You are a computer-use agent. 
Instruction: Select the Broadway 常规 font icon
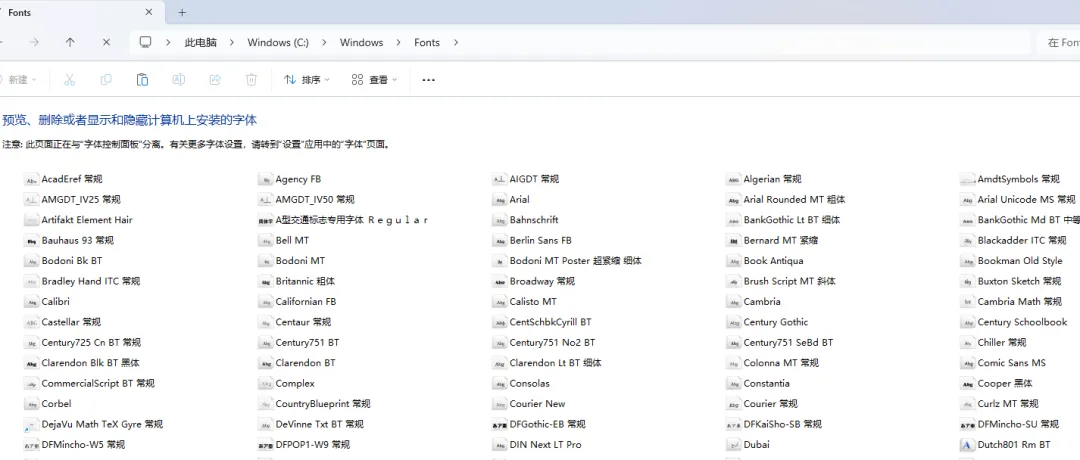tap(499, 282)
